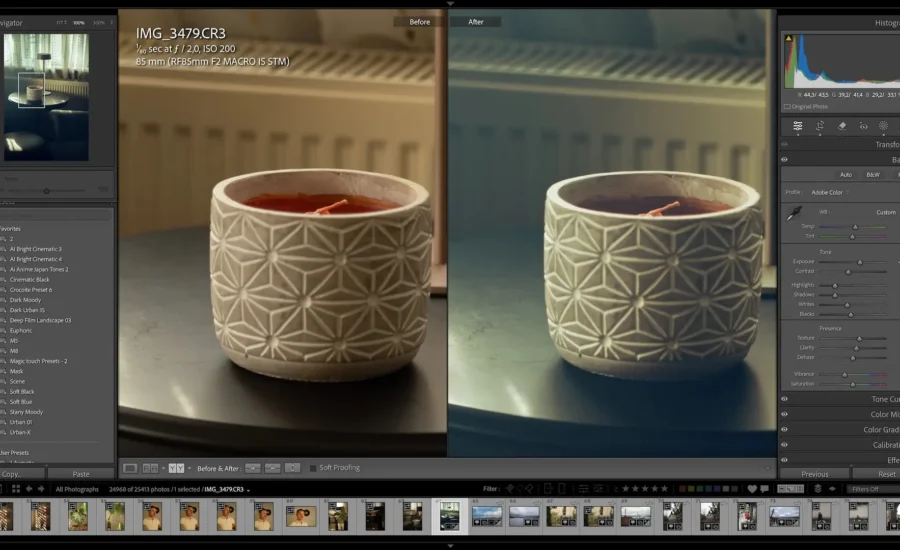Switch to the Before view tab
This screenshot has width=900, height=550.
pyautogui.click(x=420, y=21)
